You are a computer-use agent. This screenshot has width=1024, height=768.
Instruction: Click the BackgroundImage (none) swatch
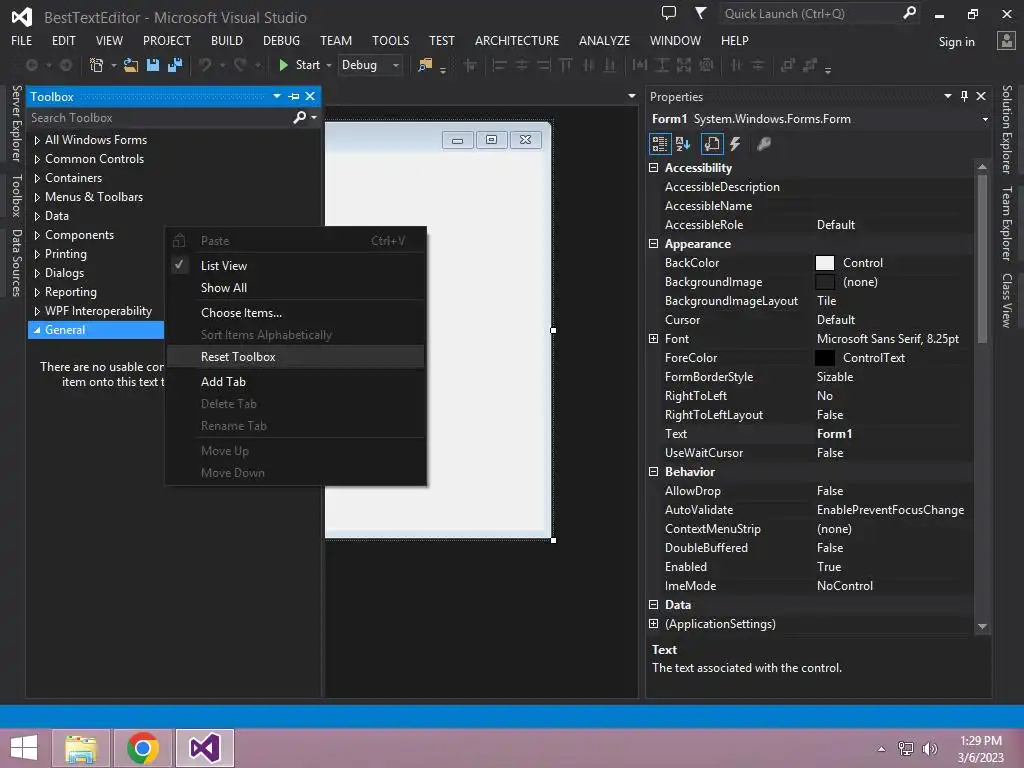pyautogui.click(x=825, y=281)
